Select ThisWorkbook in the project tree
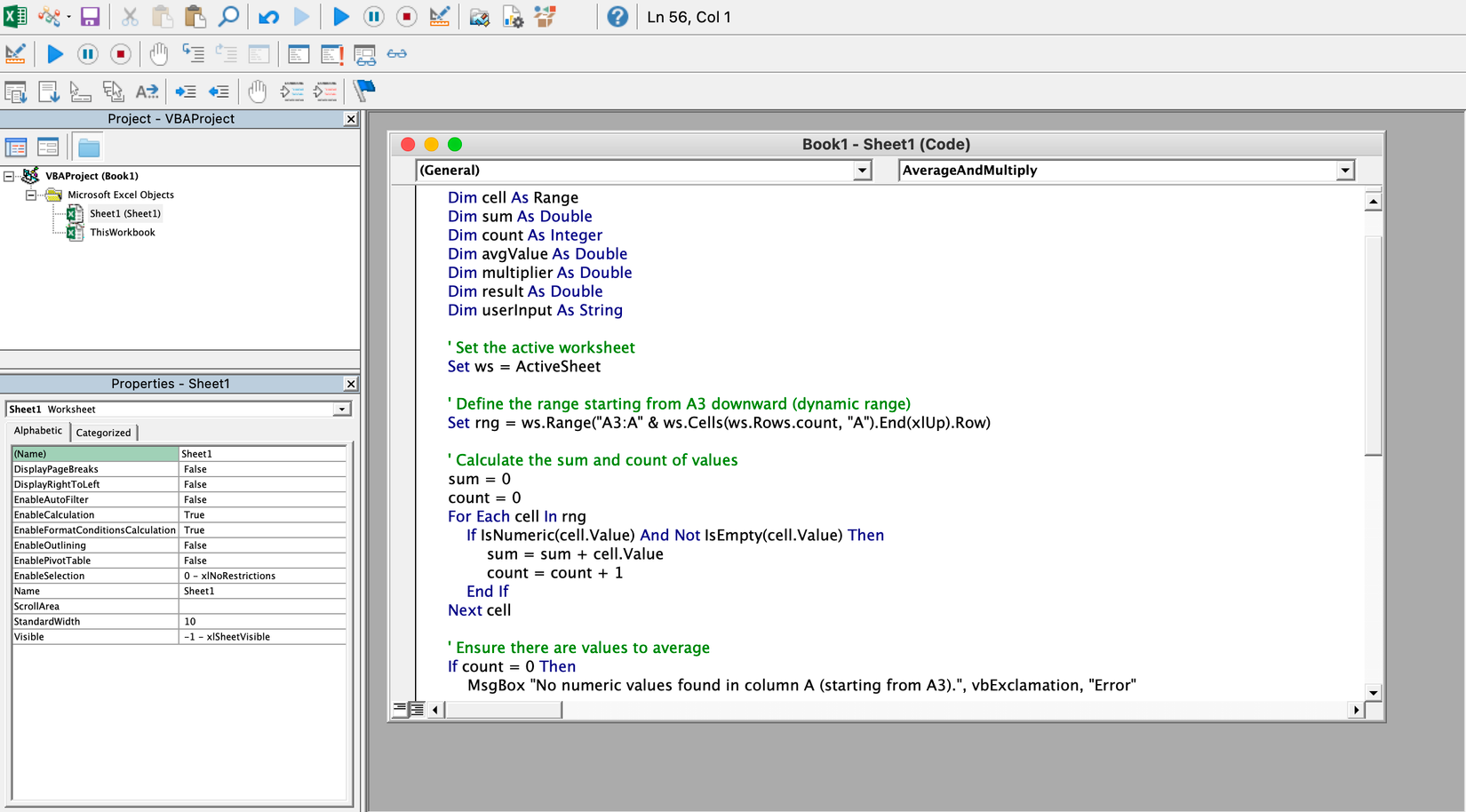 point(122,233)
